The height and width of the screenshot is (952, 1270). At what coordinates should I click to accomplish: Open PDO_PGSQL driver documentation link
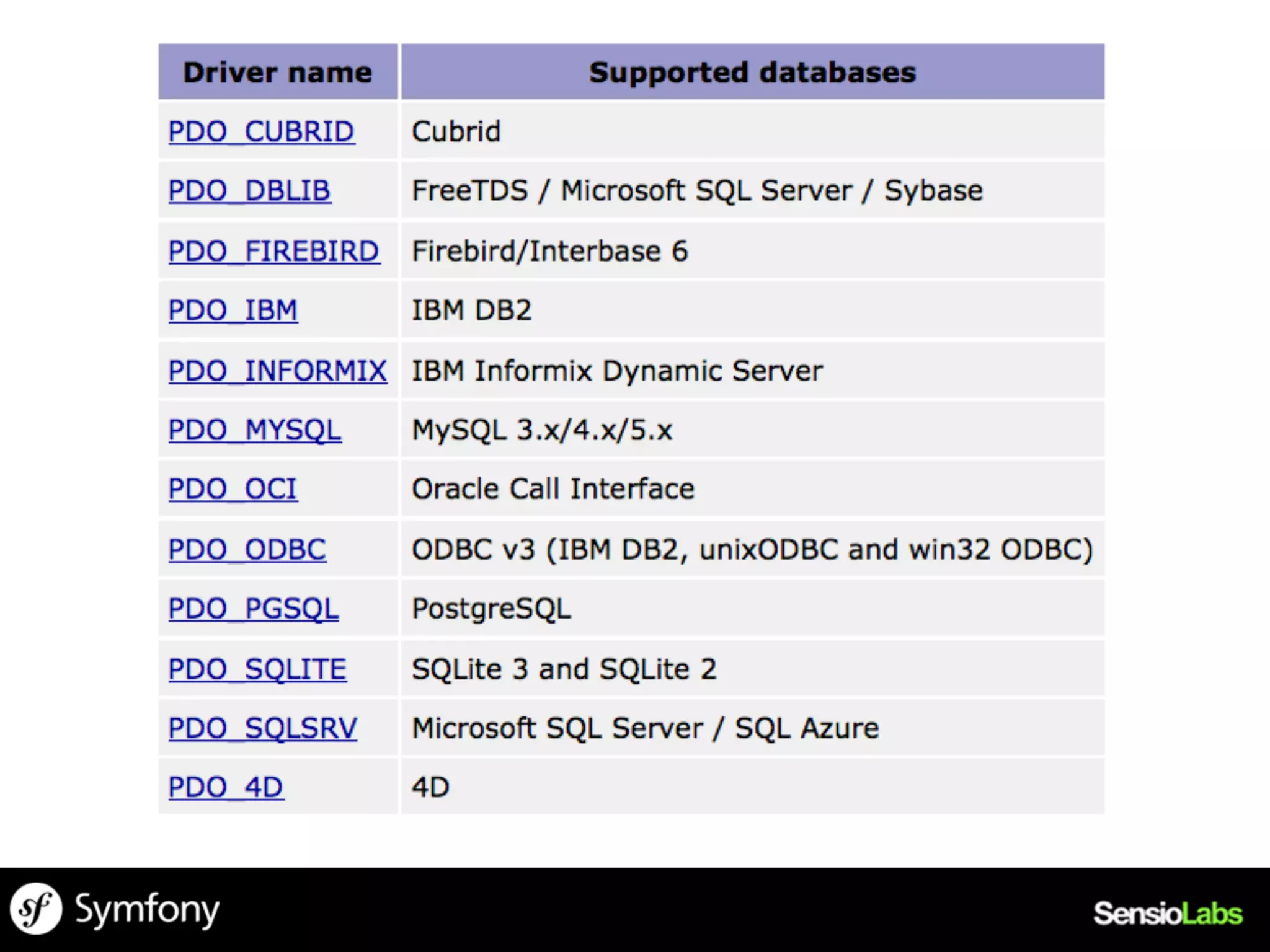[x=253, y=608]
